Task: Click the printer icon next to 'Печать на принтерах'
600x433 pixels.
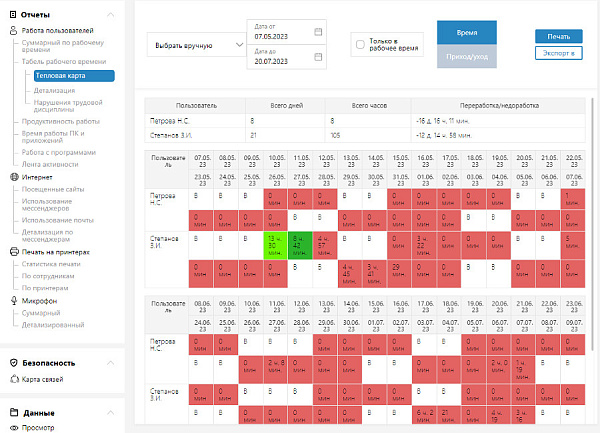Action: [x=14, y=252]
